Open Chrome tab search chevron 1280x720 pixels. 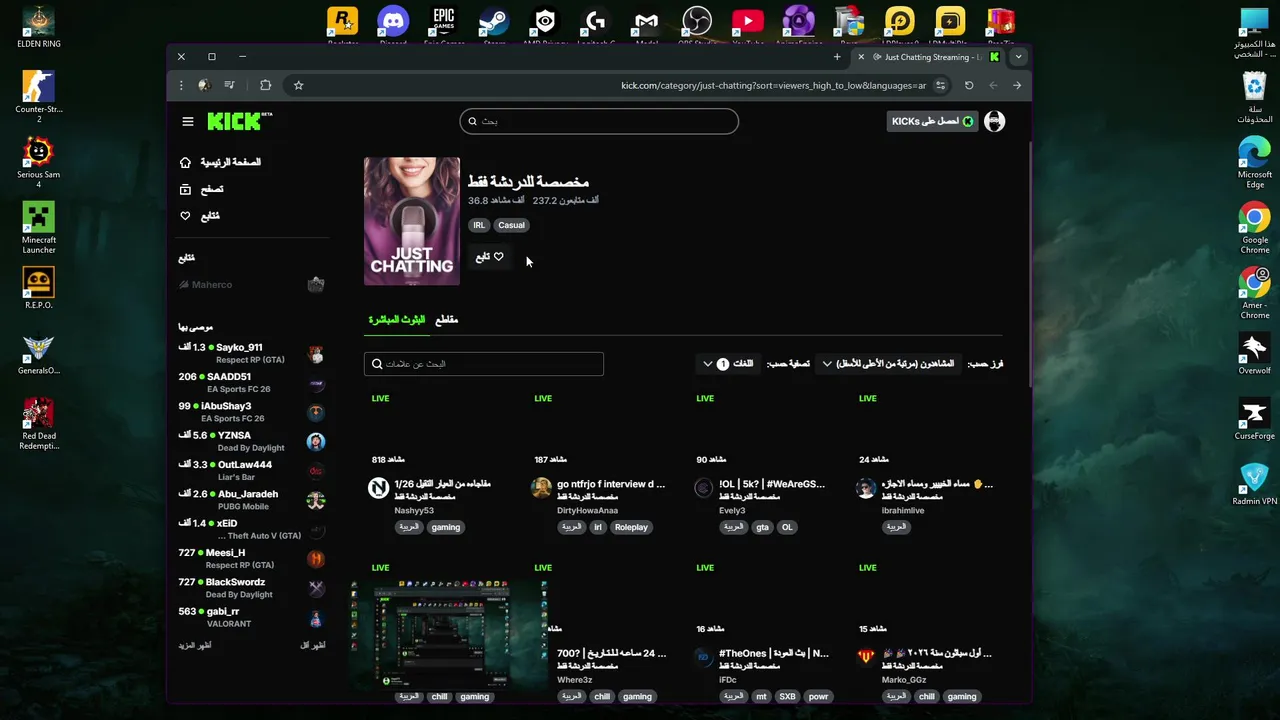pyautogui.click(x=1018, y=57)
